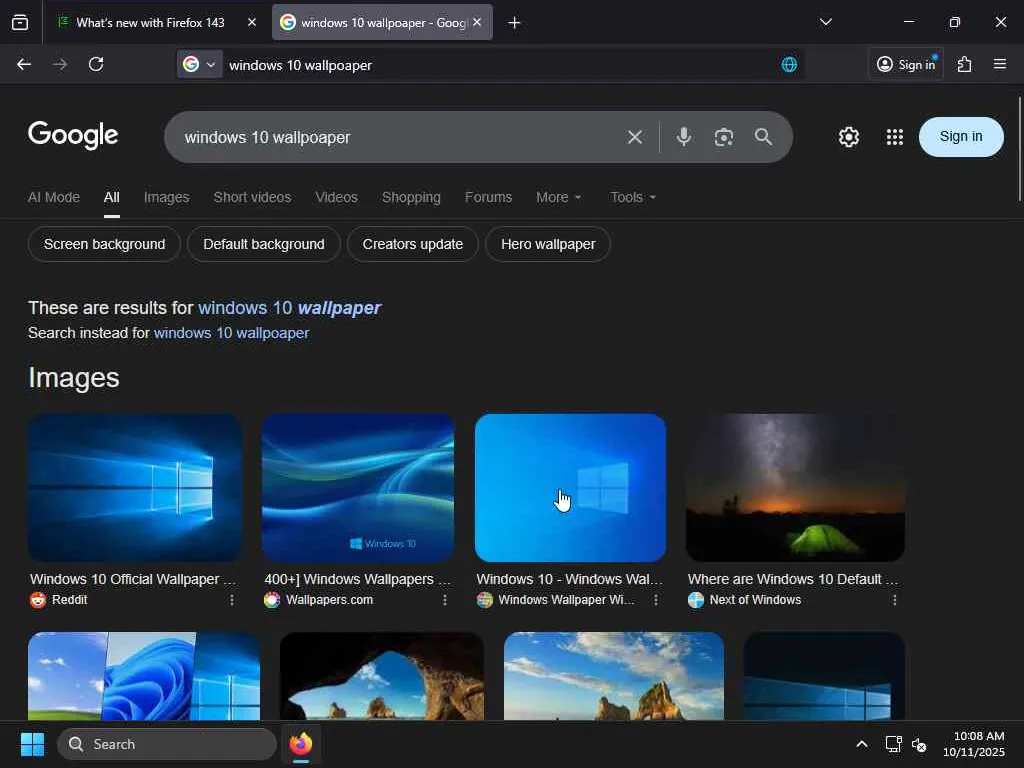Image resolution: width=1024 pixels, height=768 pixels.
Task: Click into the Google search input field
Action: [x=398, y=137]
